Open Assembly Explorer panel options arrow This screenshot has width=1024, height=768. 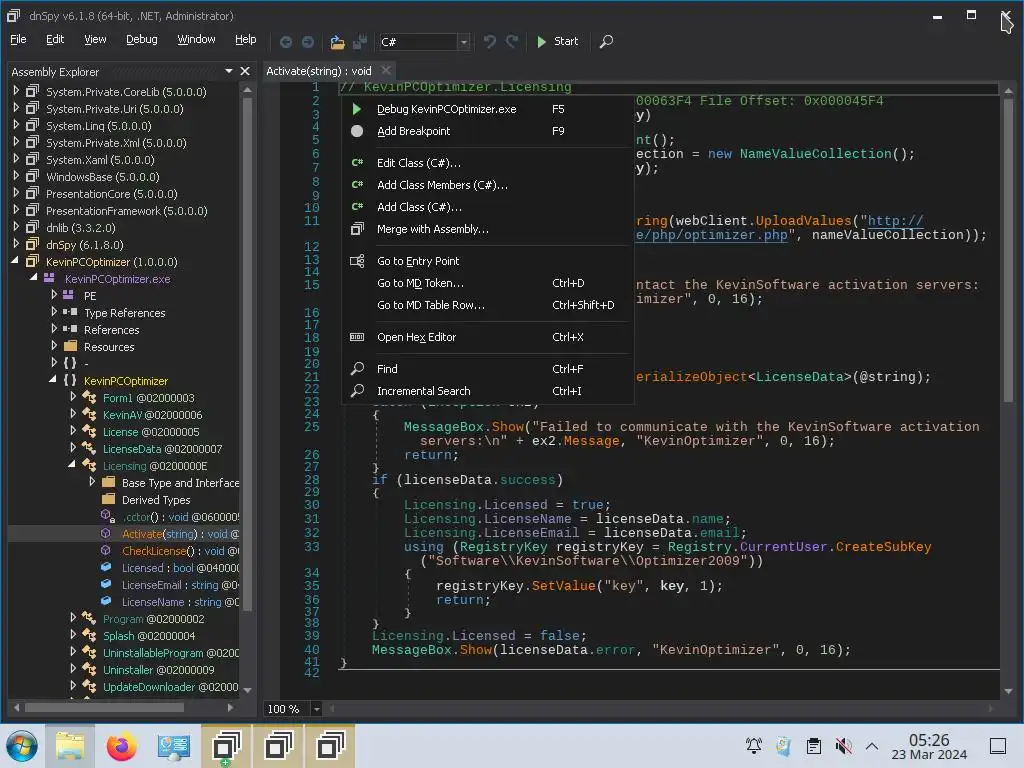point(229,71)
